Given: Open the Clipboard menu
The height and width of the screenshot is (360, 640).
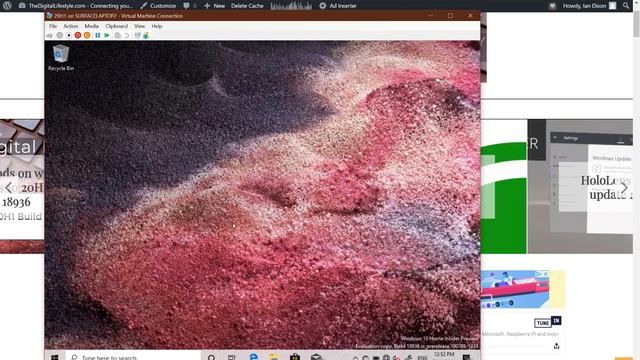Looking at the screenshot, I should 116,26.
